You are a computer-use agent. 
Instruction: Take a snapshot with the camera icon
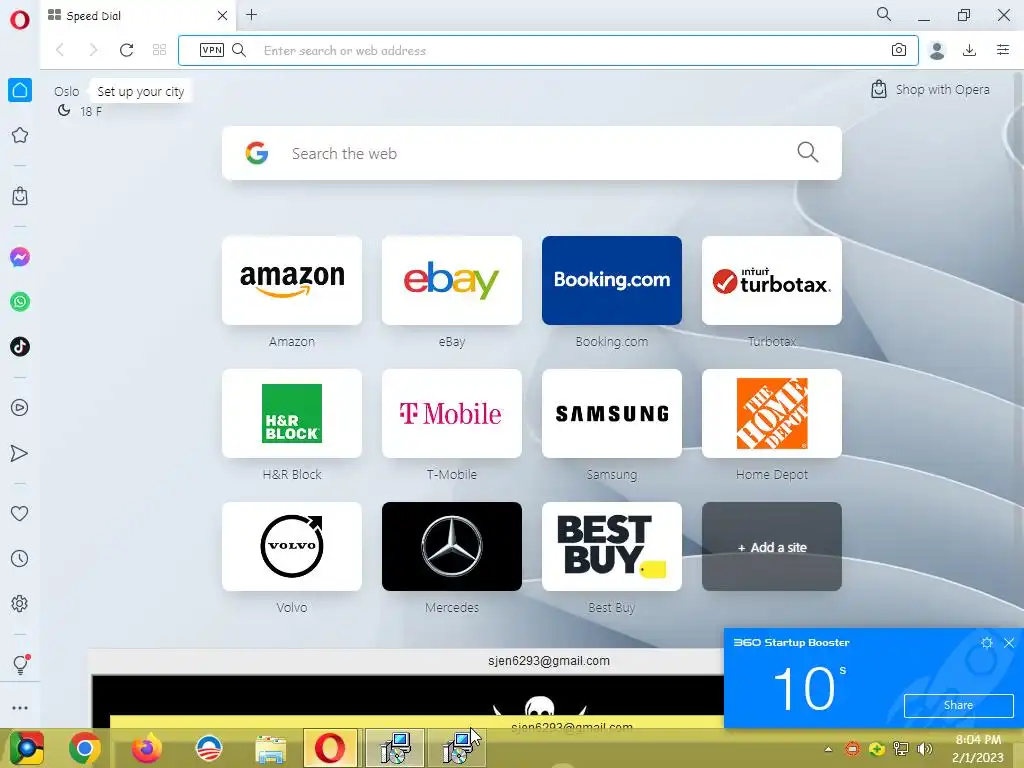[899, 50]
